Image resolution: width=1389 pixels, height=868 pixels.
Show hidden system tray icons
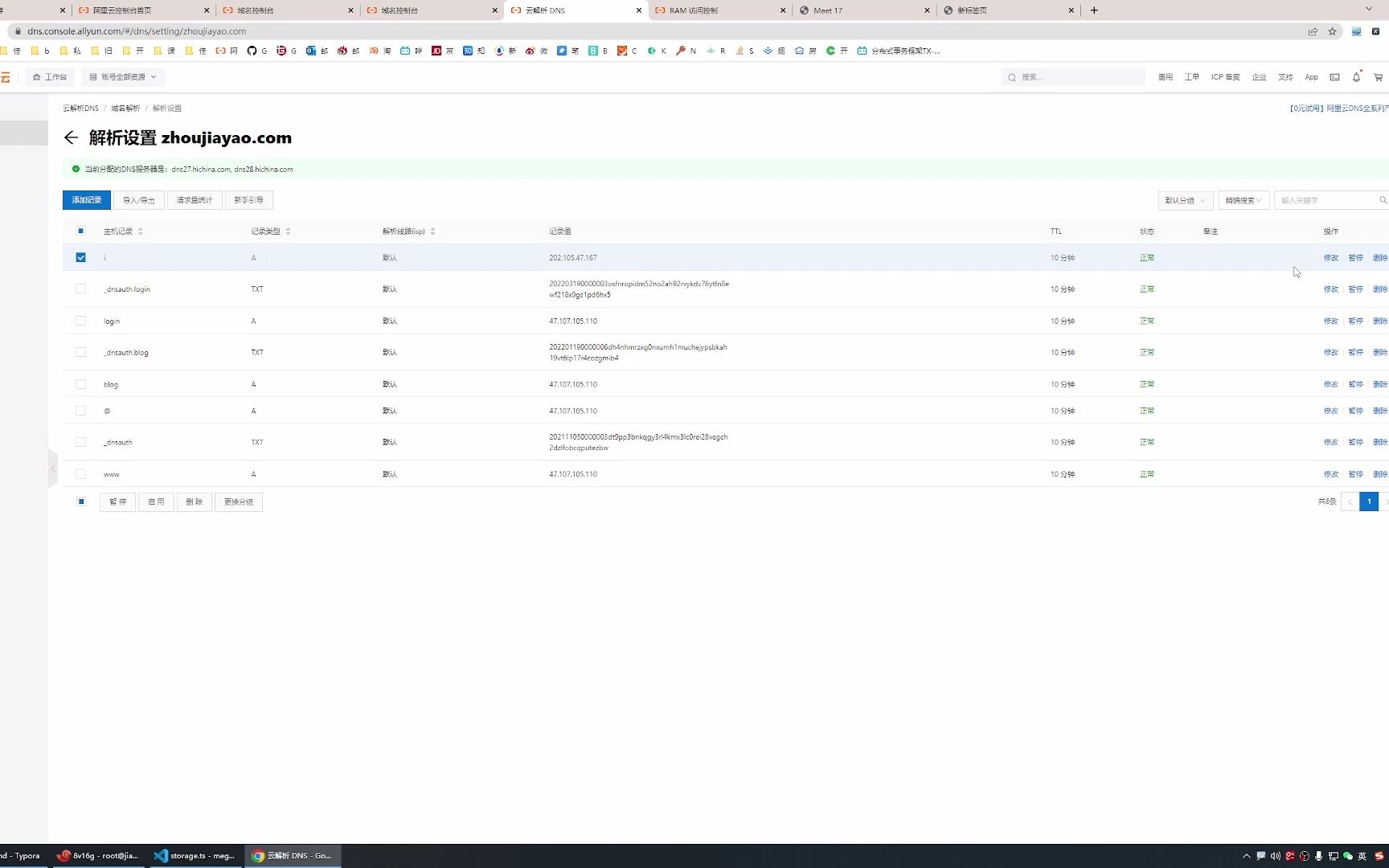(1247, 856)
